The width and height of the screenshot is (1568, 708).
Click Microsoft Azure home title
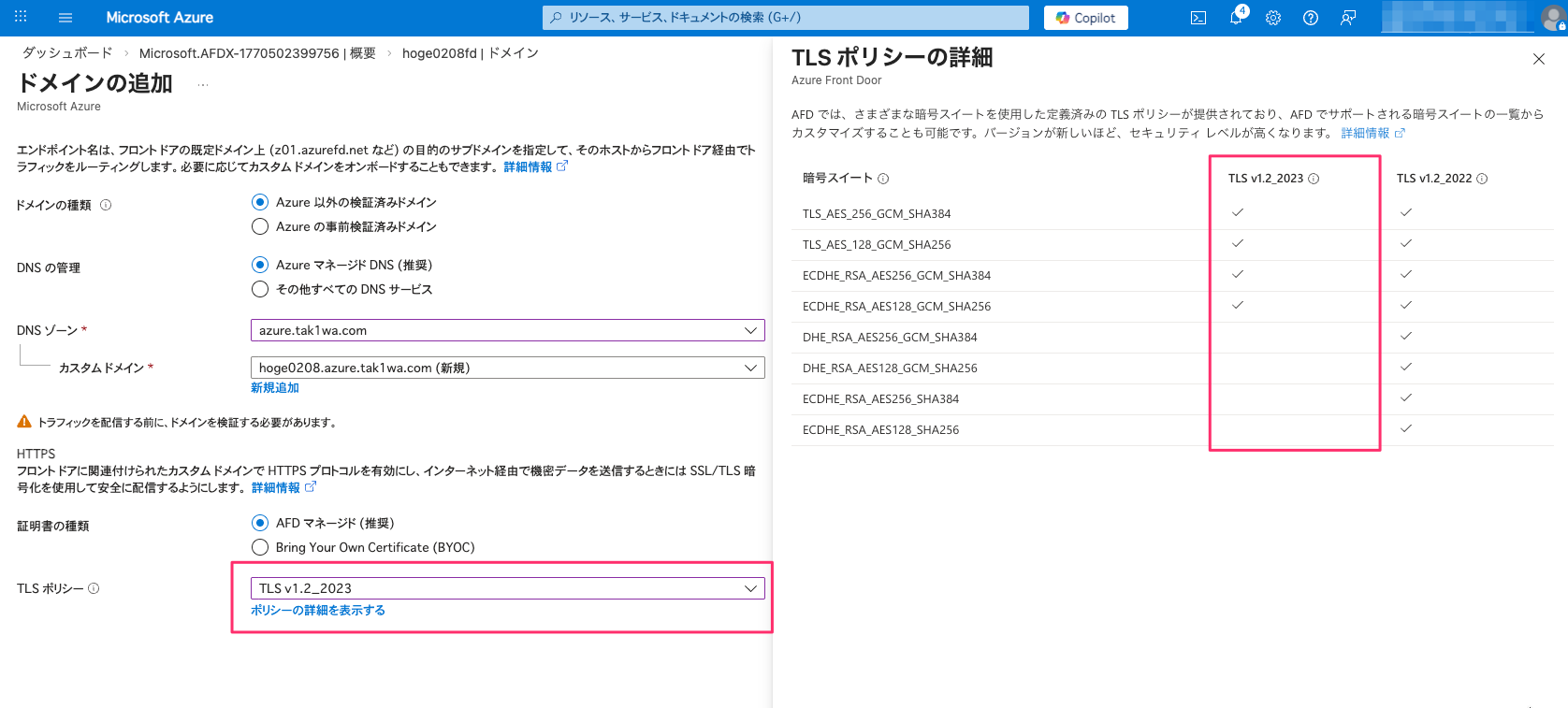[x=160, y=18]
